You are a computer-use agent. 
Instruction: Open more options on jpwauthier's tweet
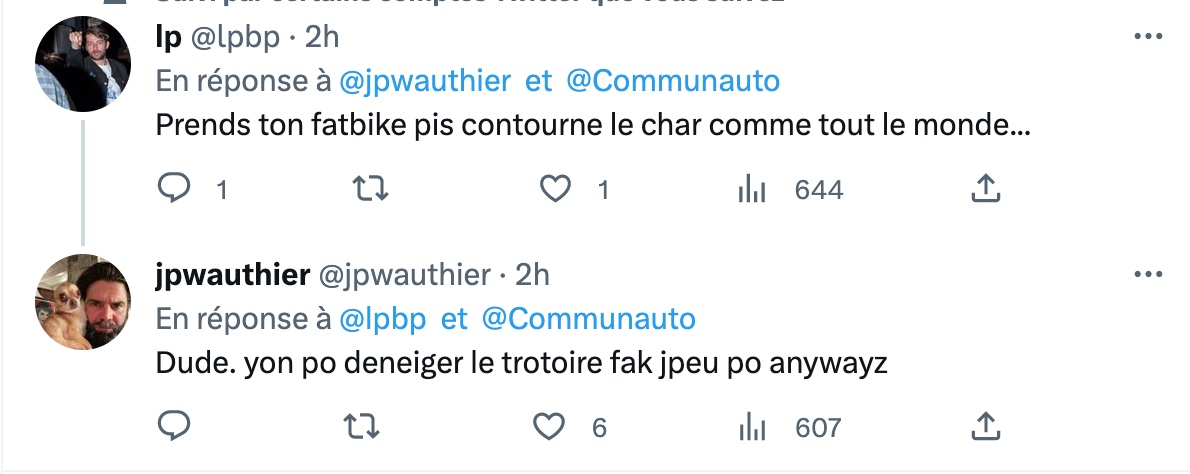(x=1148, y=275)
